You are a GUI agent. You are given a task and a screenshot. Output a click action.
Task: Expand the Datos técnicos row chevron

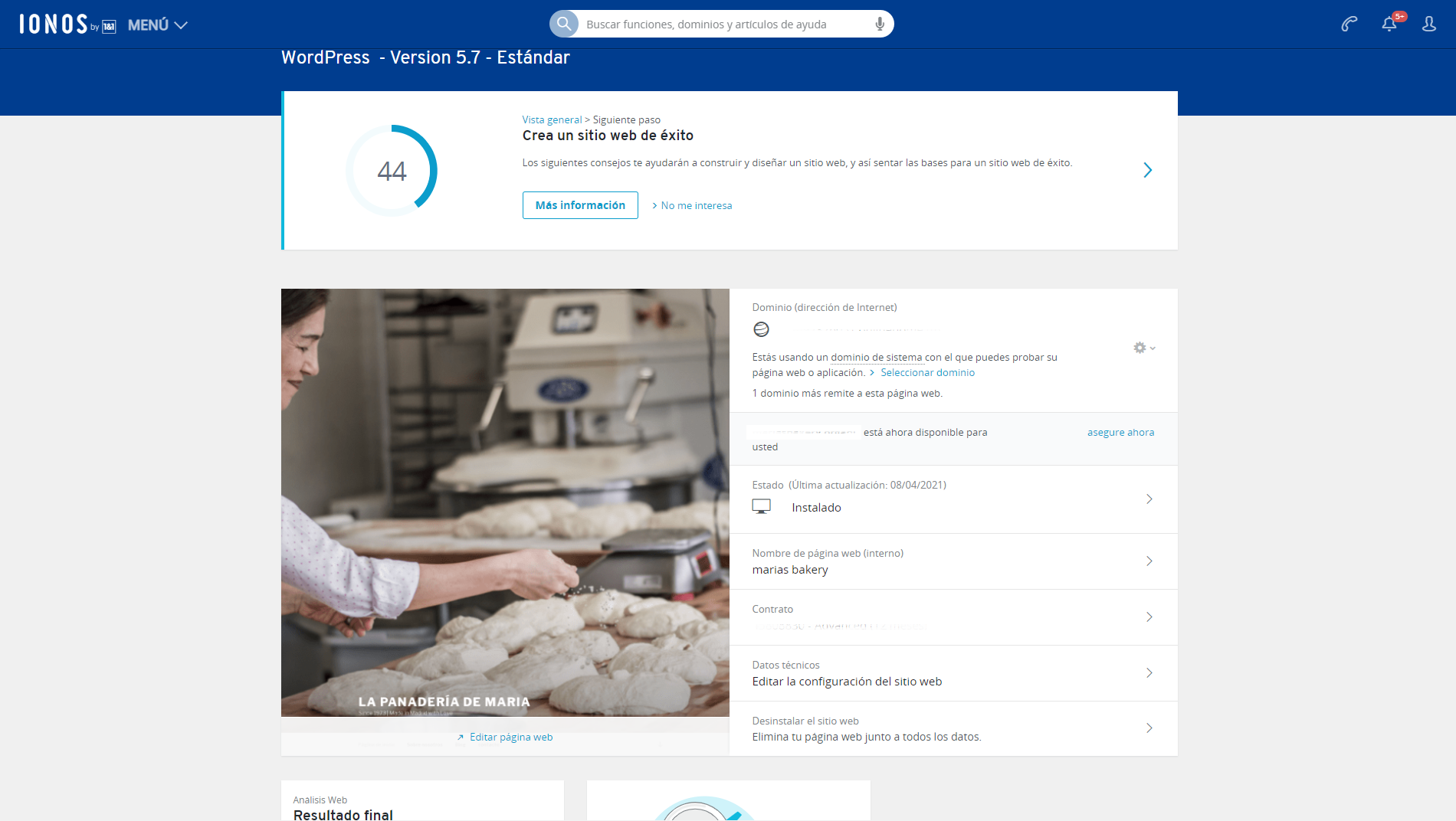pyautogui.click(x=1149, y=673)
